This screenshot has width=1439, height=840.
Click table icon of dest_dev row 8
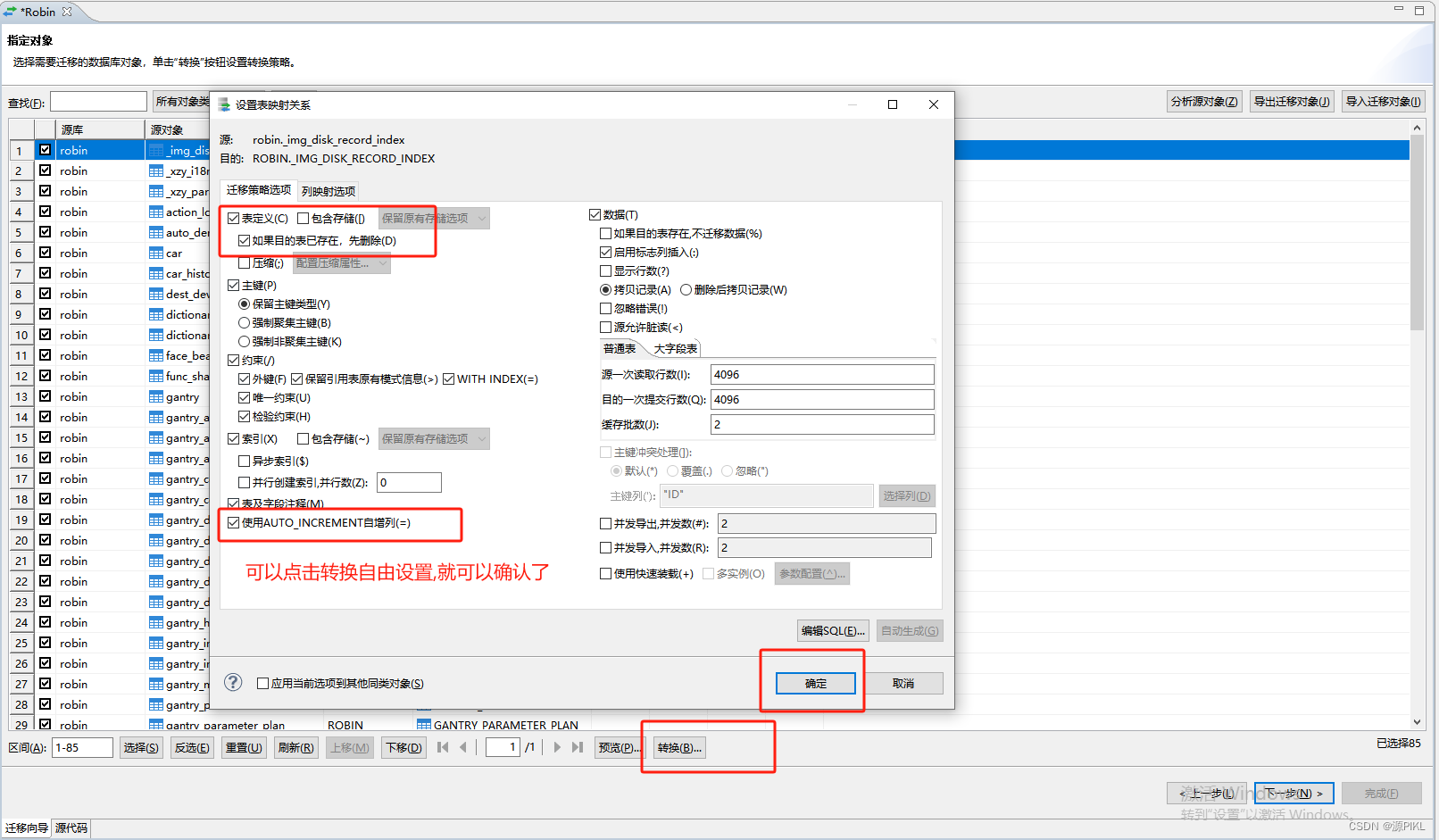156,294
